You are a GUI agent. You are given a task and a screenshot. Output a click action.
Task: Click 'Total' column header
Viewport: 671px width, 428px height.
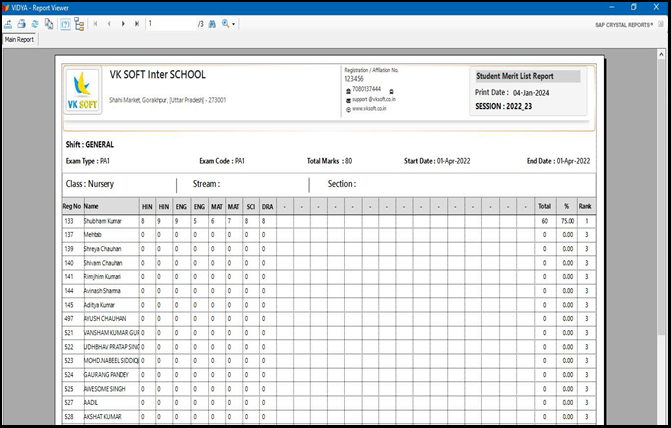(544, 206)
